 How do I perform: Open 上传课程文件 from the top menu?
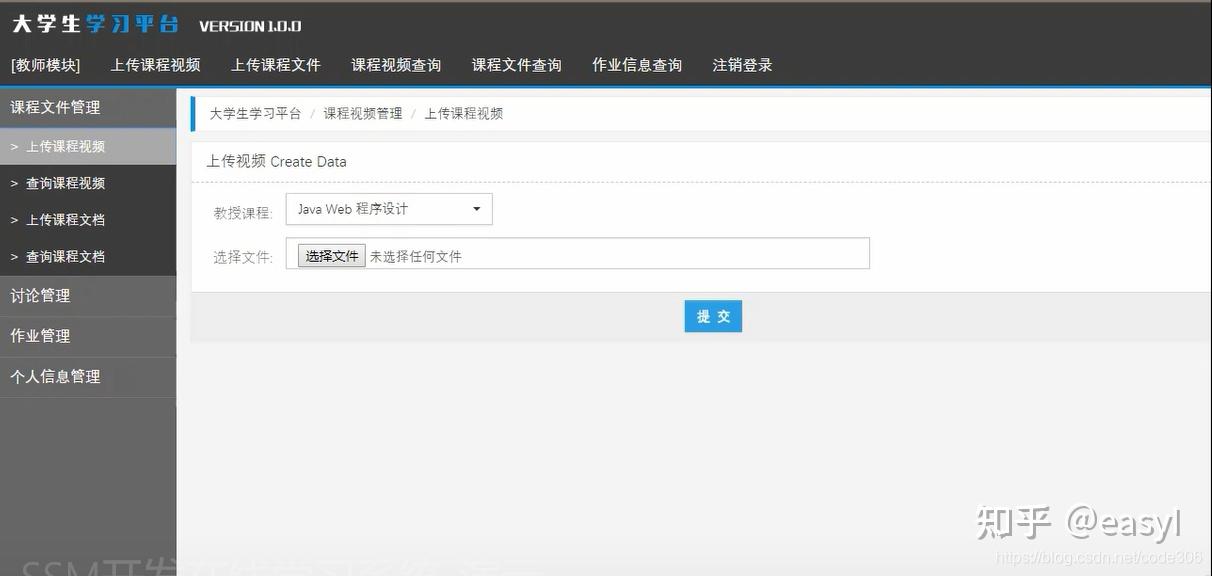(x=276, y=64)
